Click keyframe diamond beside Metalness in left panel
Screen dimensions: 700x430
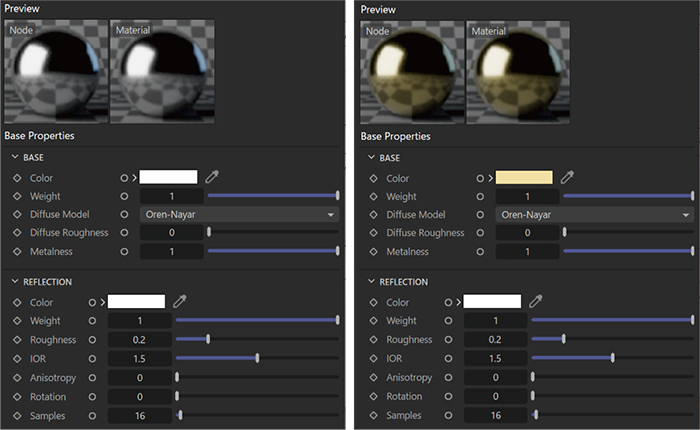tap(16, 252)
